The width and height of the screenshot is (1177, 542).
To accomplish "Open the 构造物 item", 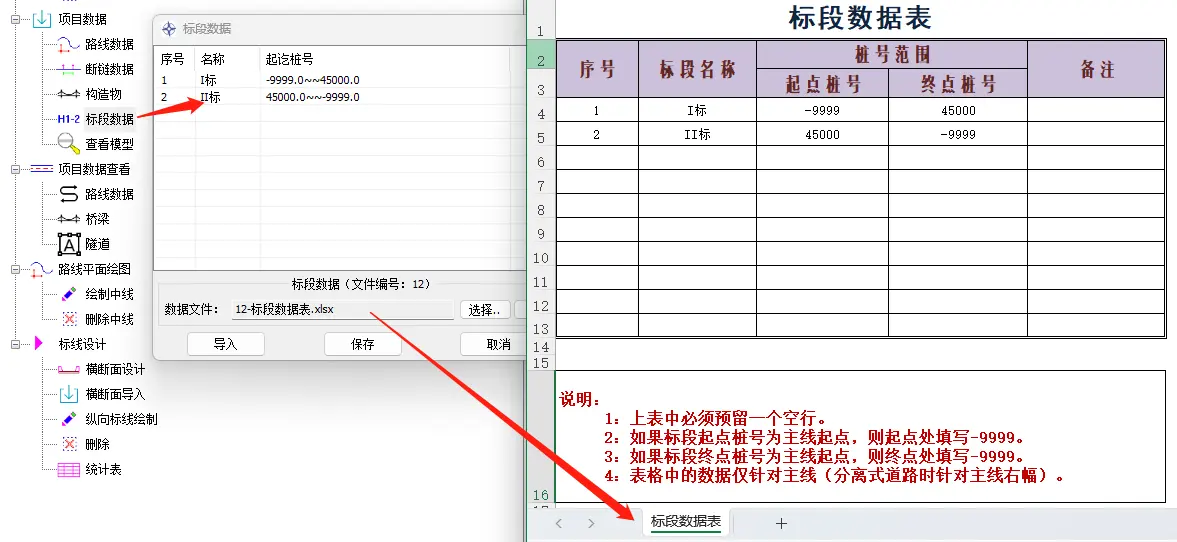I will click(x=103, y=94).
